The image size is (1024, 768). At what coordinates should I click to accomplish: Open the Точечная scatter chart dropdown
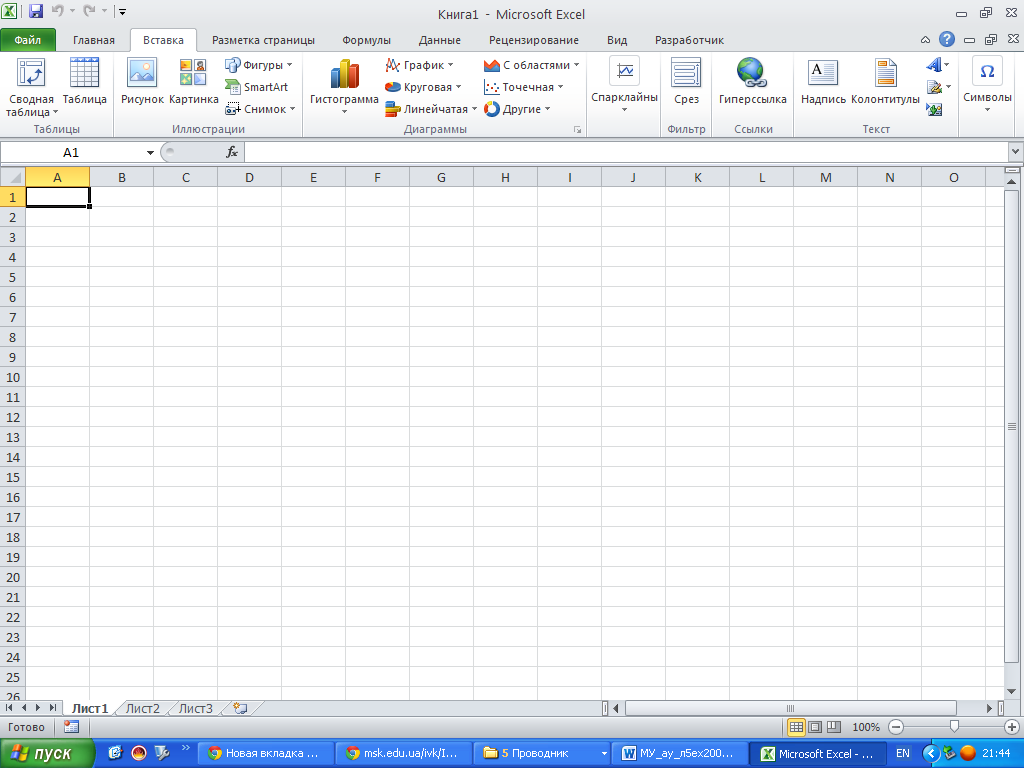click(x=560, y=87)
